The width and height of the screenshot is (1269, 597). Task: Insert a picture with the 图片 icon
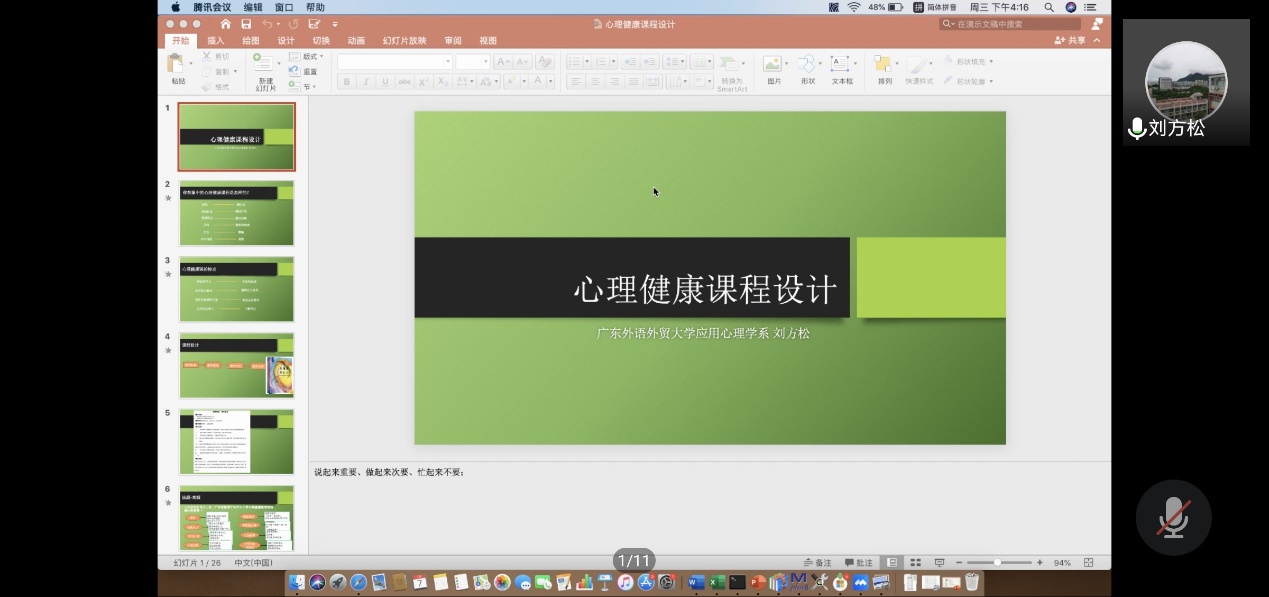click(773, 65)
